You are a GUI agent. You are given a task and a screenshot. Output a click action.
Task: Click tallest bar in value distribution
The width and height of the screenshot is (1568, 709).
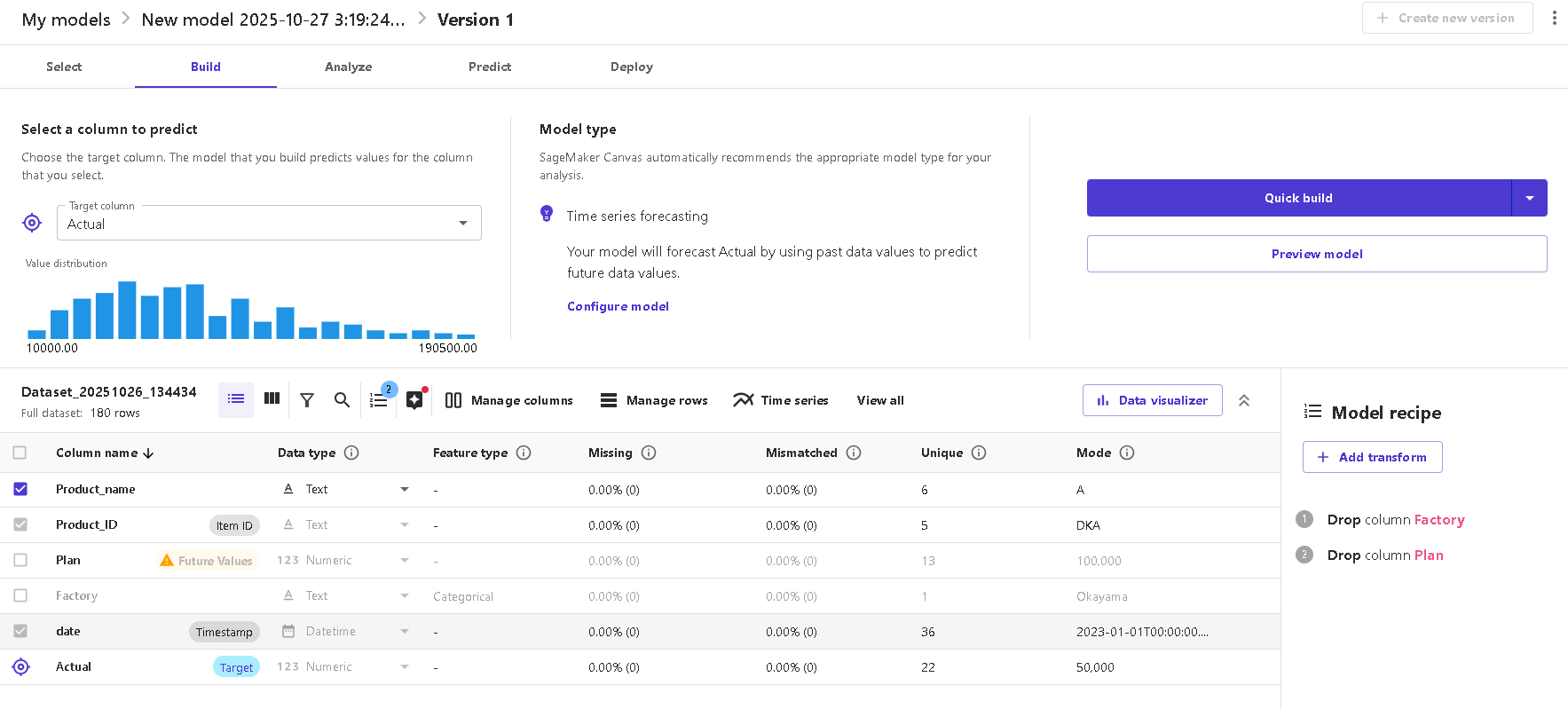127,311
